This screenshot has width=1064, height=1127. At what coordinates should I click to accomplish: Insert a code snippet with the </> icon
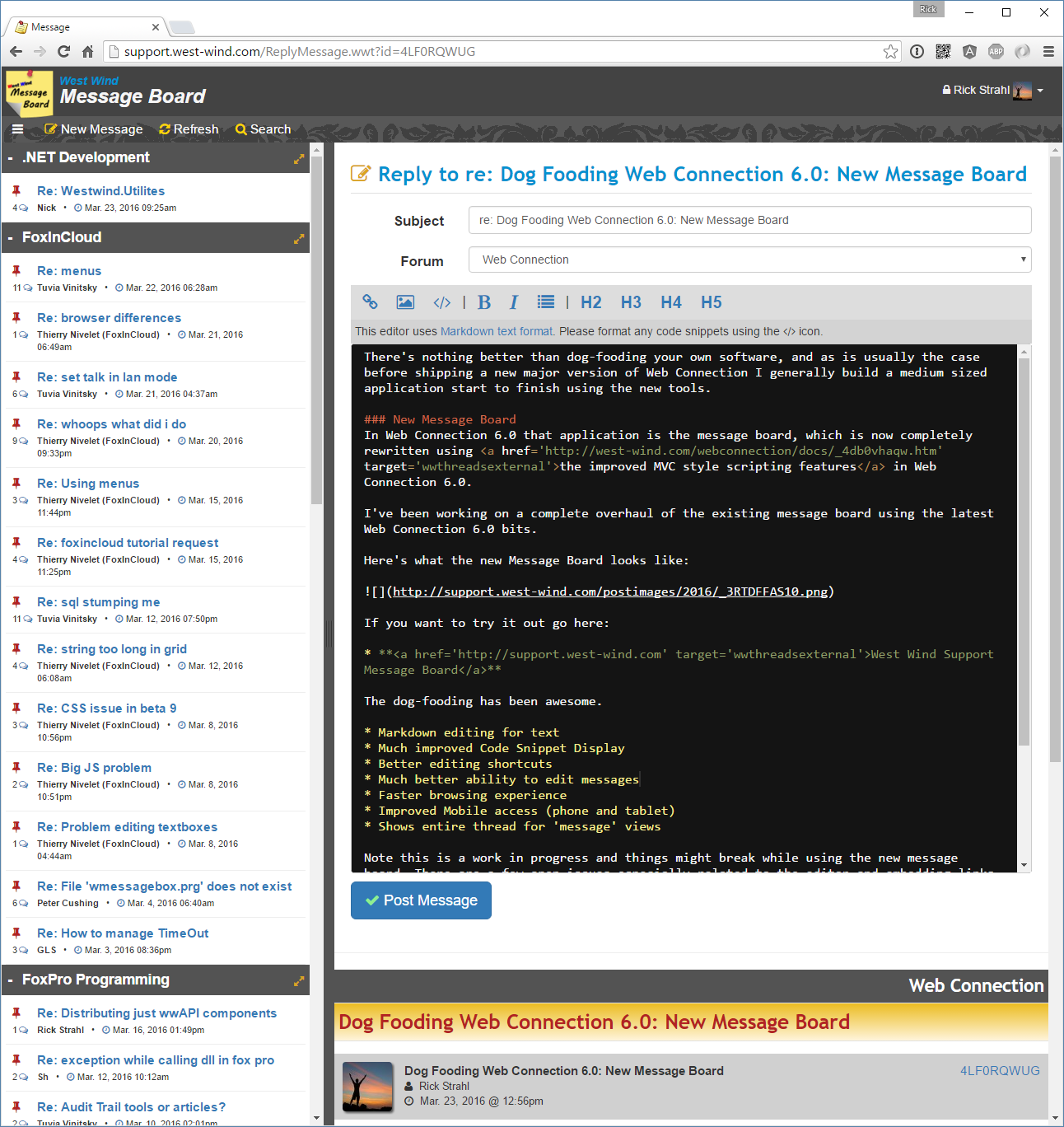click(x=442, y=302)
